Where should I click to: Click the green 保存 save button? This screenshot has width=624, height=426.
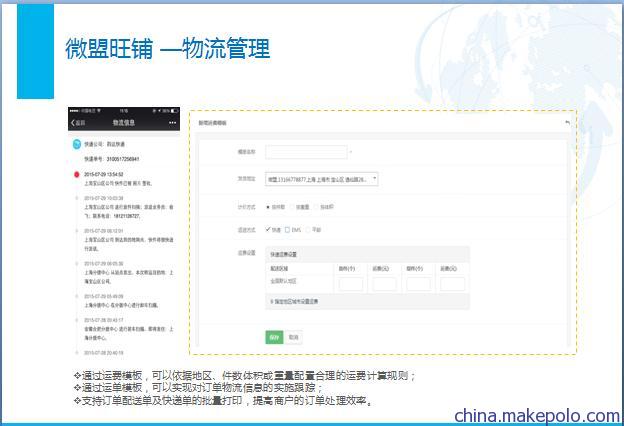[x=274, y=337]
